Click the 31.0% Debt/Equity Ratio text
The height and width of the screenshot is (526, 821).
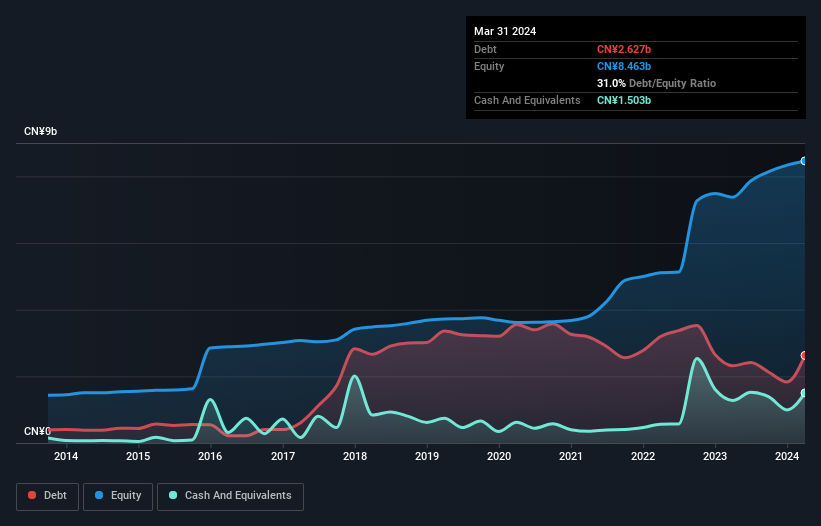pos(656,83)
